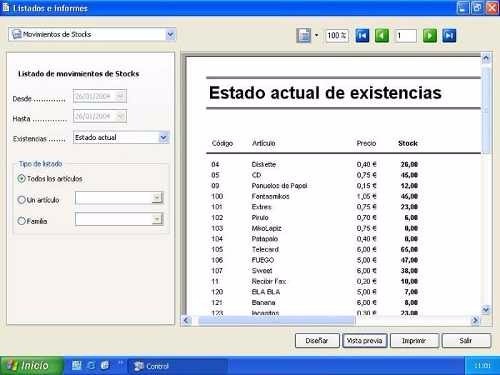The width and height of the screenshot is (500, 375).
Task: Click preview scroll left arrow
Action: [187, 321]
